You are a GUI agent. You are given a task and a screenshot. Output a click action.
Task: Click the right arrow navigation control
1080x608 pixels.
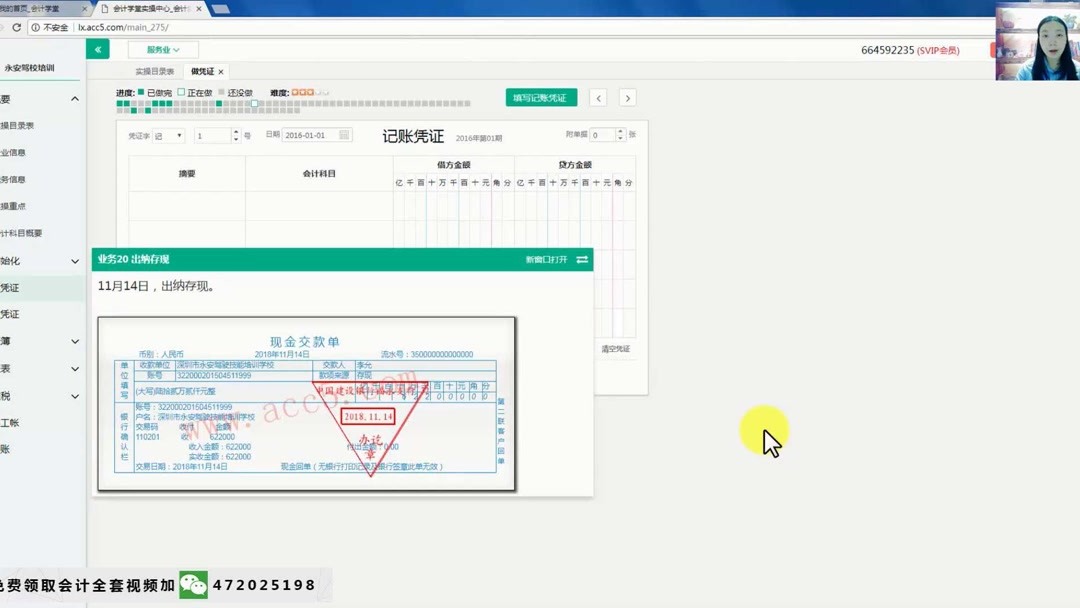click(628, 97)
